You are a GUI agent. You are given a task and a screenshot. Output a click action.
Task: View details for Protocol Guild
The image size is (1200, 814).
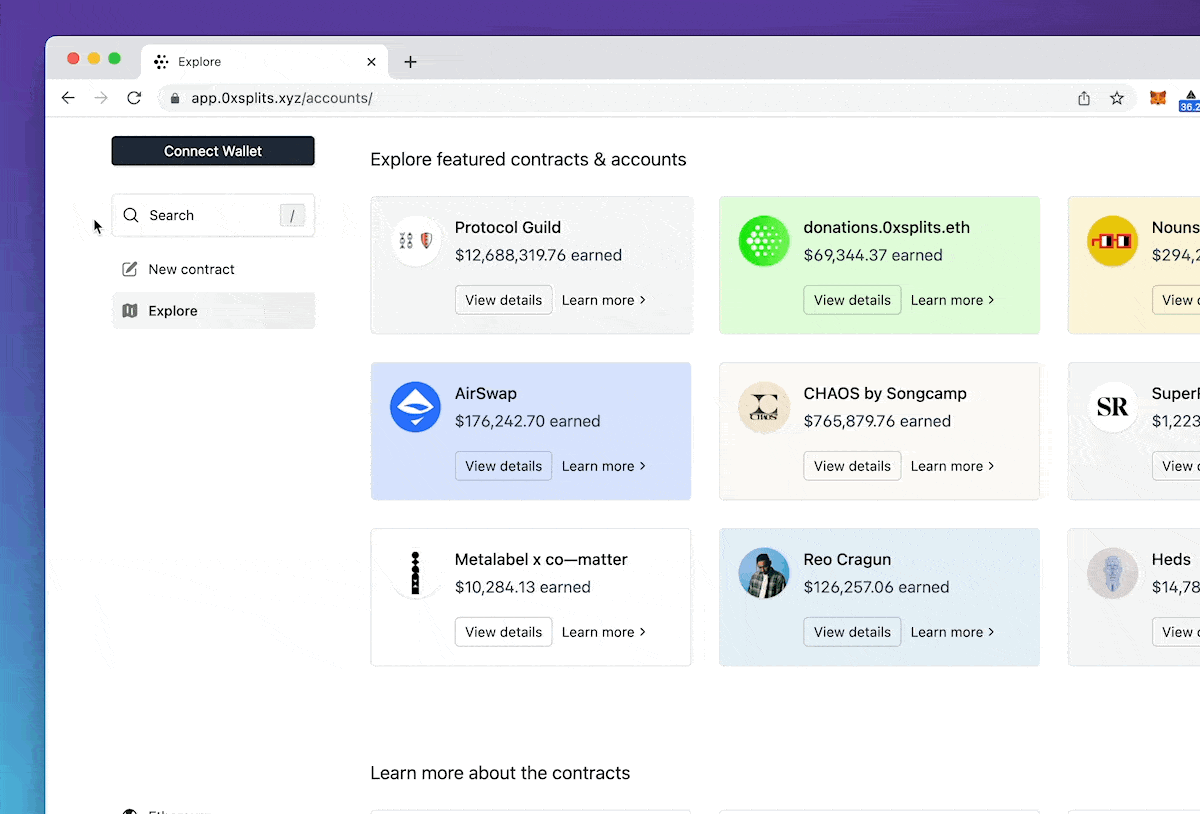(504, 300)
